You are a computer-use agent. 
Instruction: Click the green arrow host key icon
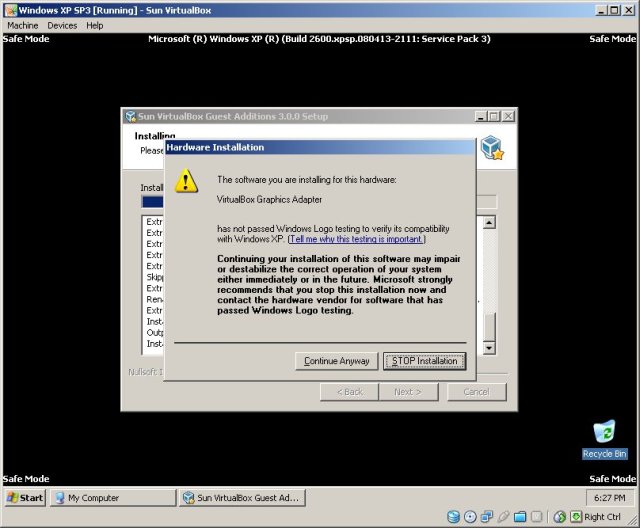[x=574, y=517]
